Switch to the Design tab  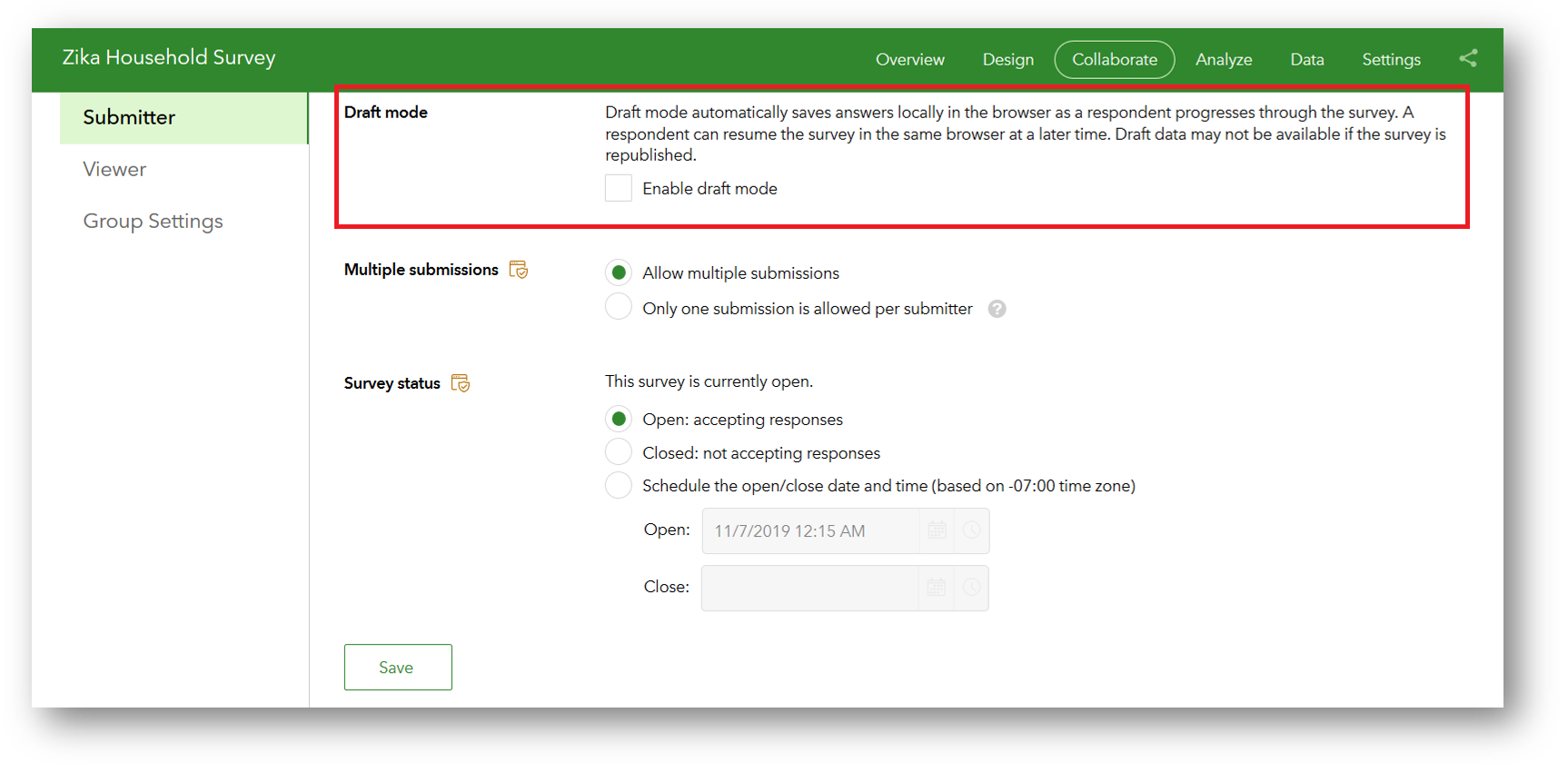point(1007,59)
